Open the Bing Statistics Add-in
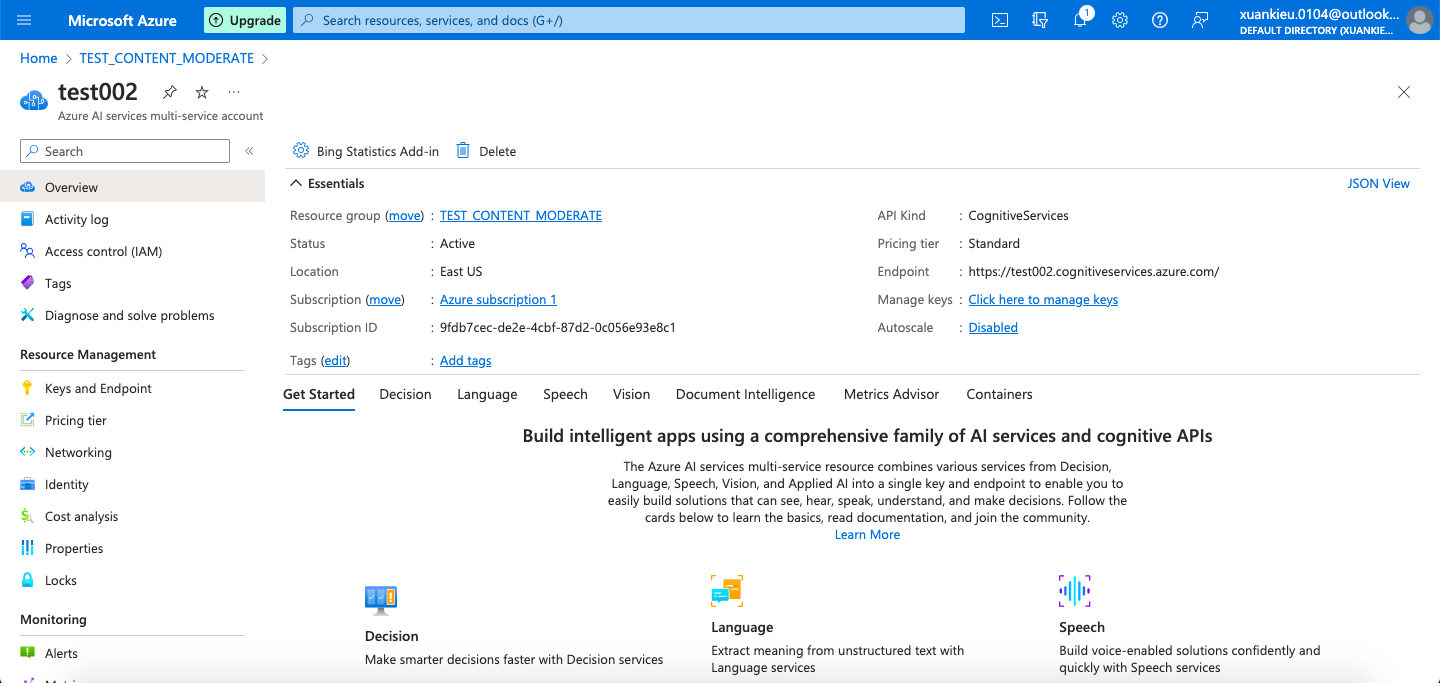This screenshot has height=683, width=1440. [x=365, y=151]
